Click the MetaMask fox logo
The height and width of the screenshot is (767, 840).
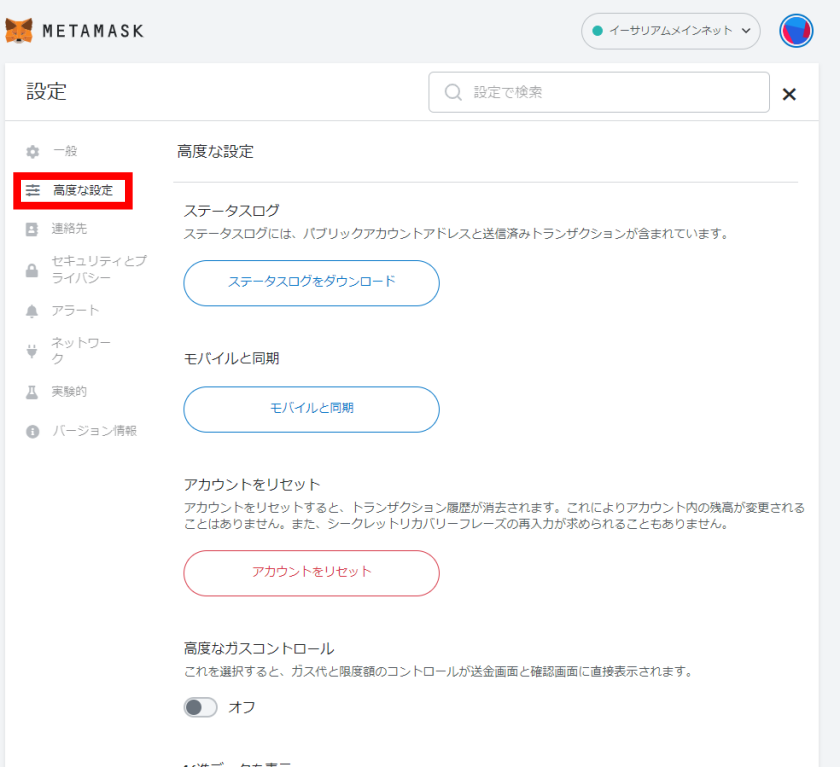tap(19, 31)
